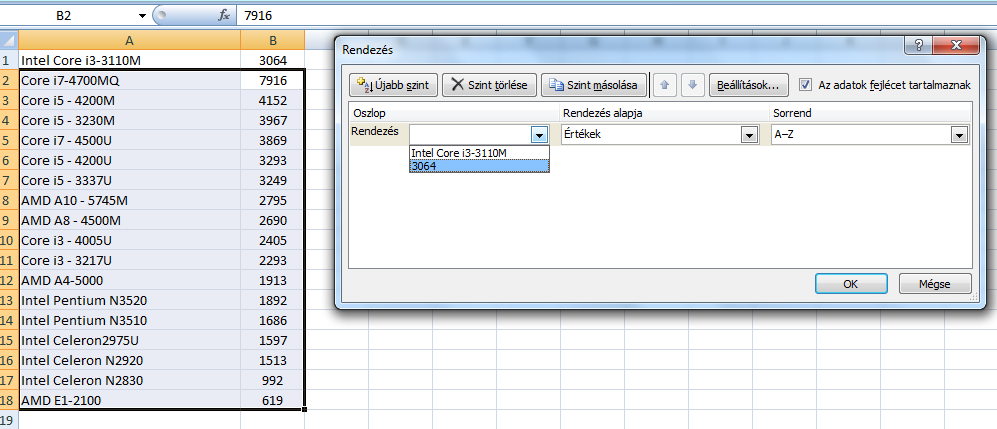The height and width of the screenshot is (429, 997).
Task: Choose 3064 in the dropdown list
Action: [x=479, y=165]
